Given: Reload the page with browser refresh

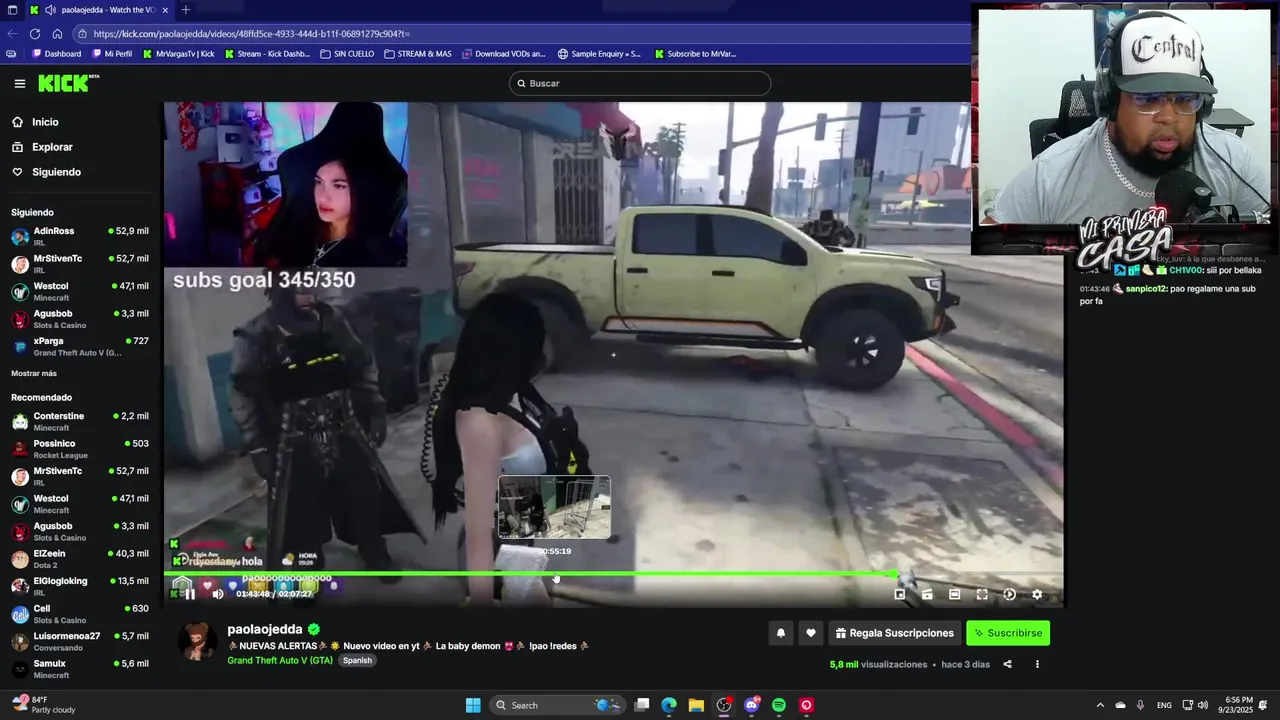Looking at the screenshot, I should [35, 33].
